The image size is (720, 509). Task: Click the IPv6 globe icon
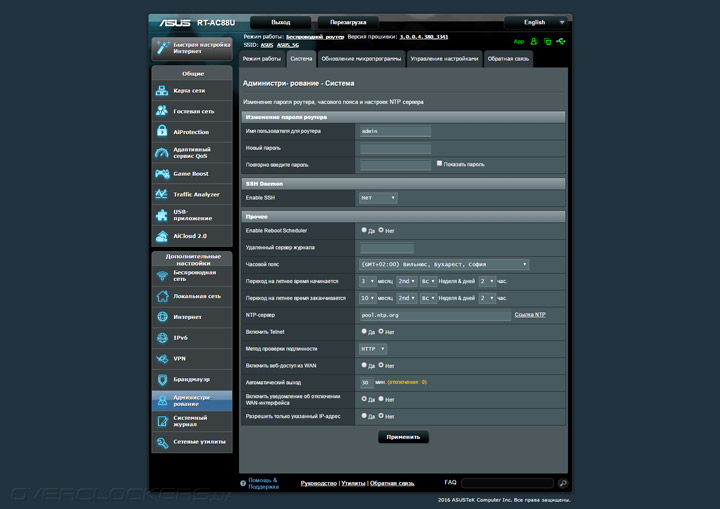(x=163, y=338)
